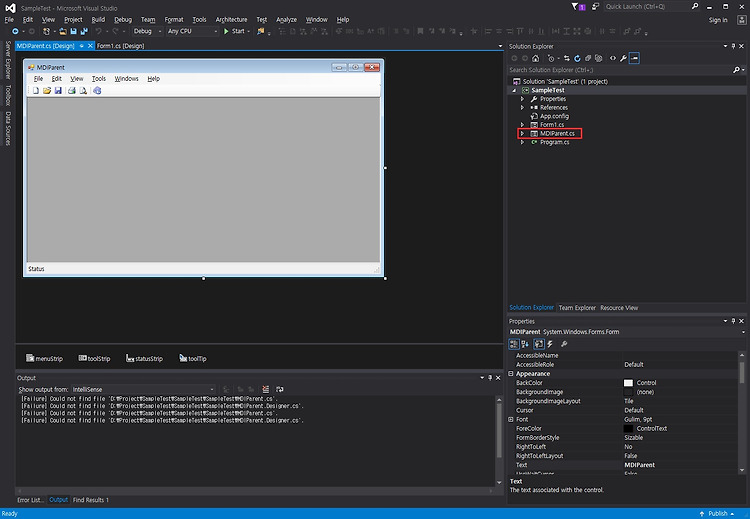Screen dimensions: 750x519
Task: Toggle pin on MDIParent.cs design tab
Action: (81, 46)
